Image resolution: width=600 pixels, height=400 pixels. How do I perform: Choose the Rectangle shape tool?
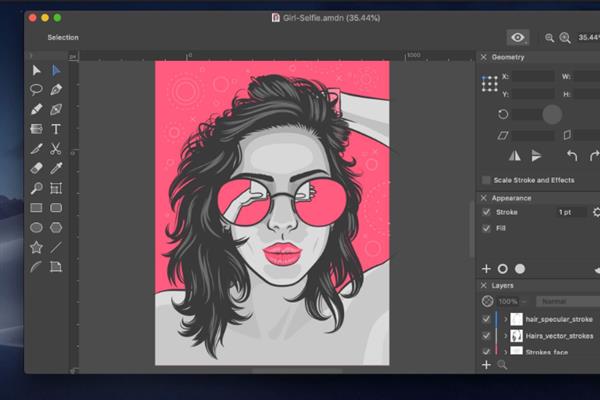click(36, 208)
